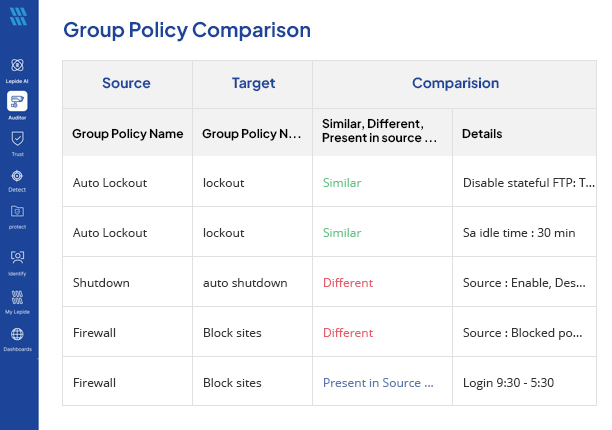
Task: Select the Shutdown row's Different status
Action: (348, 283)
